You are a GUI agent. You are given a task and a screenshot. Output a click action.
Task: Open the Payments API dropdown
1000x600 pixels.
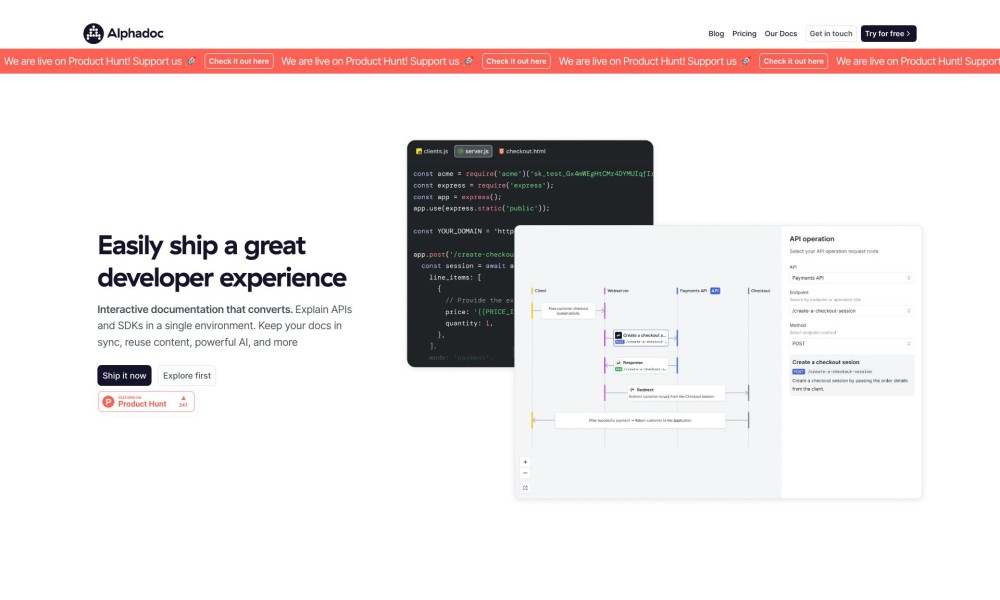click(851, 278)
